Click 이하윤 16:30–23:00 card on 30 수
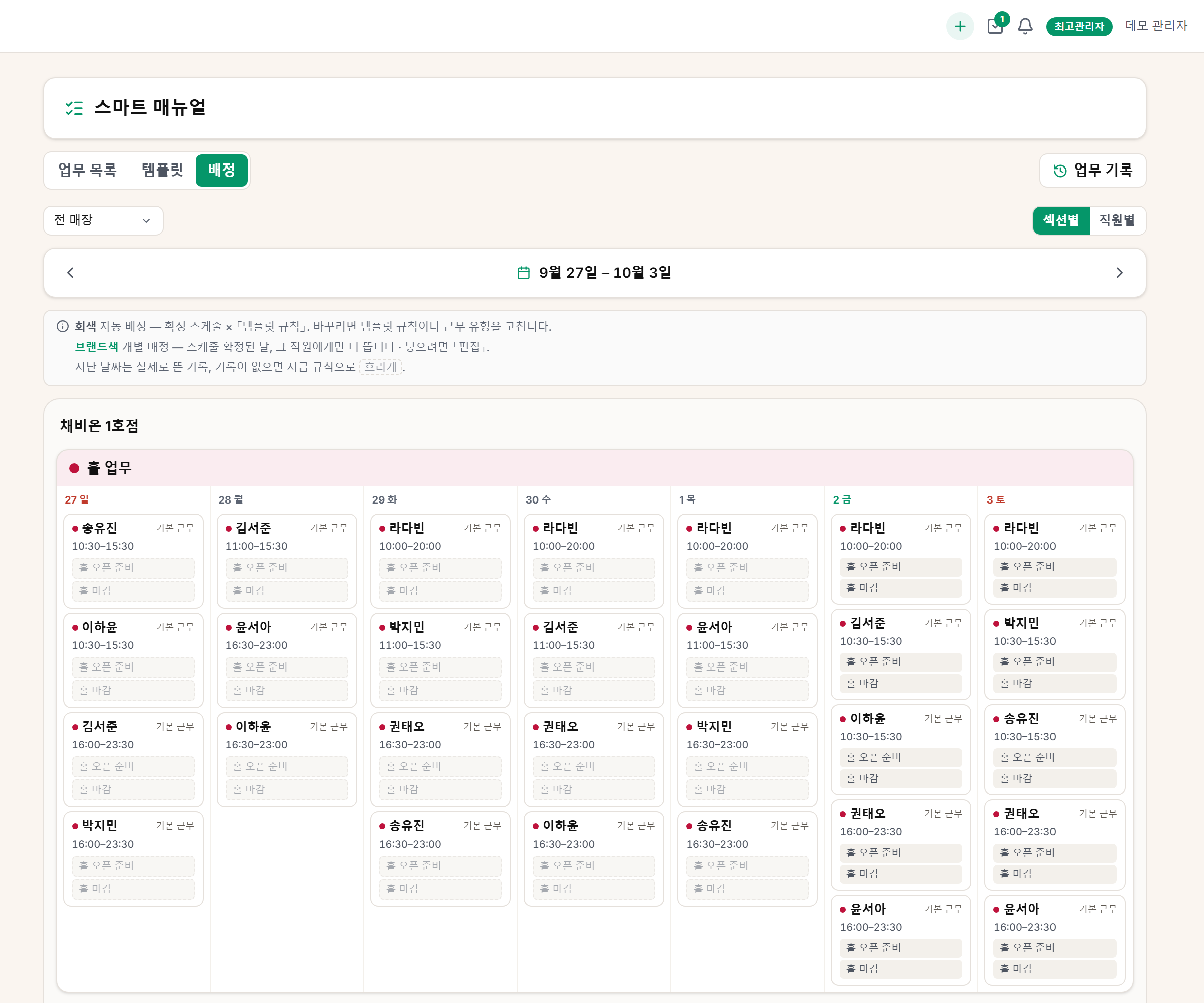The image size is (1204, 1003). coord(593,859)
